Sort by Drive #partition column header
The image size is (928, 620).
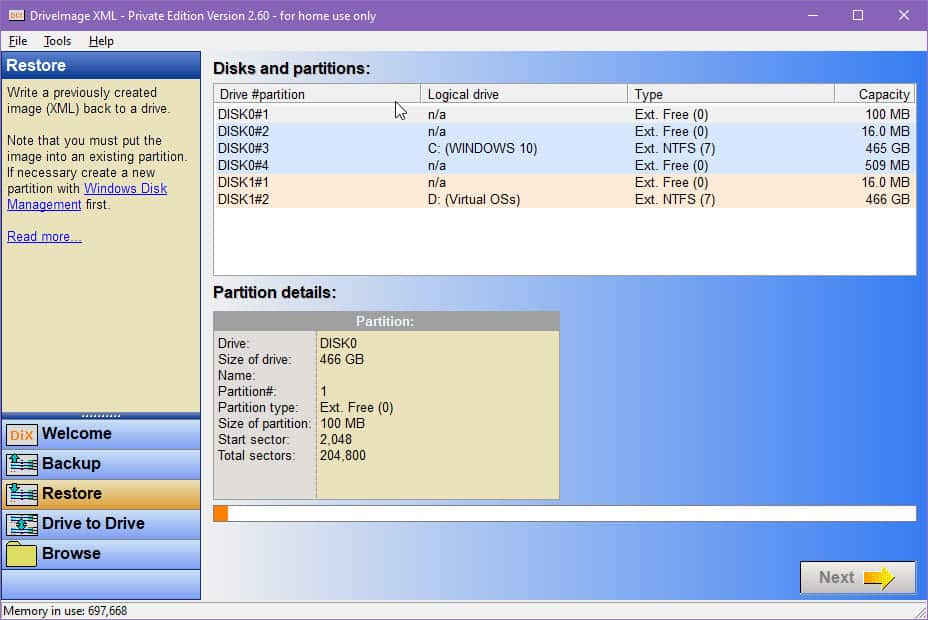click(317, 94)
